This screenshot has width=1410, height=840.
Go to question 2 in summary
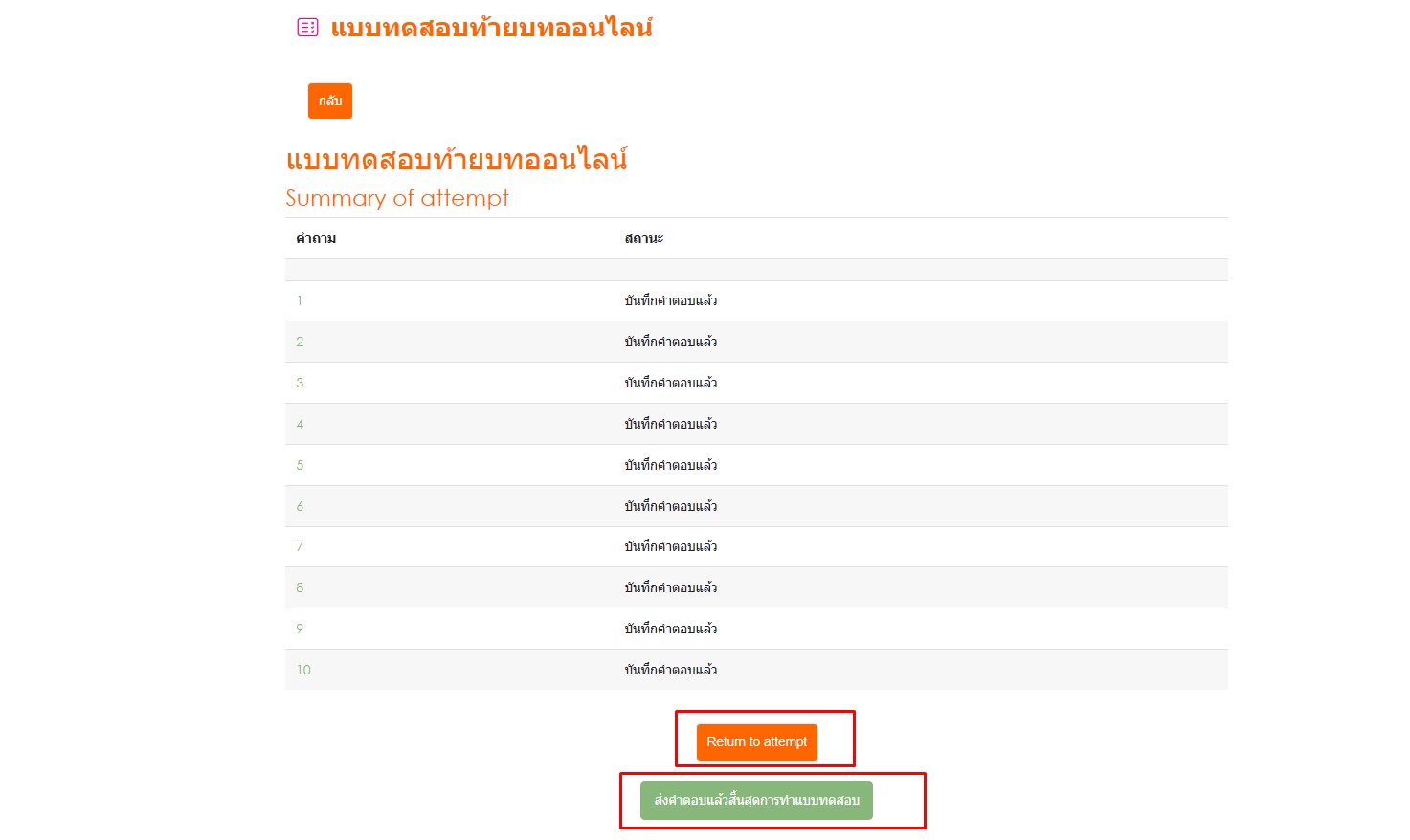[x=300, y=343]
